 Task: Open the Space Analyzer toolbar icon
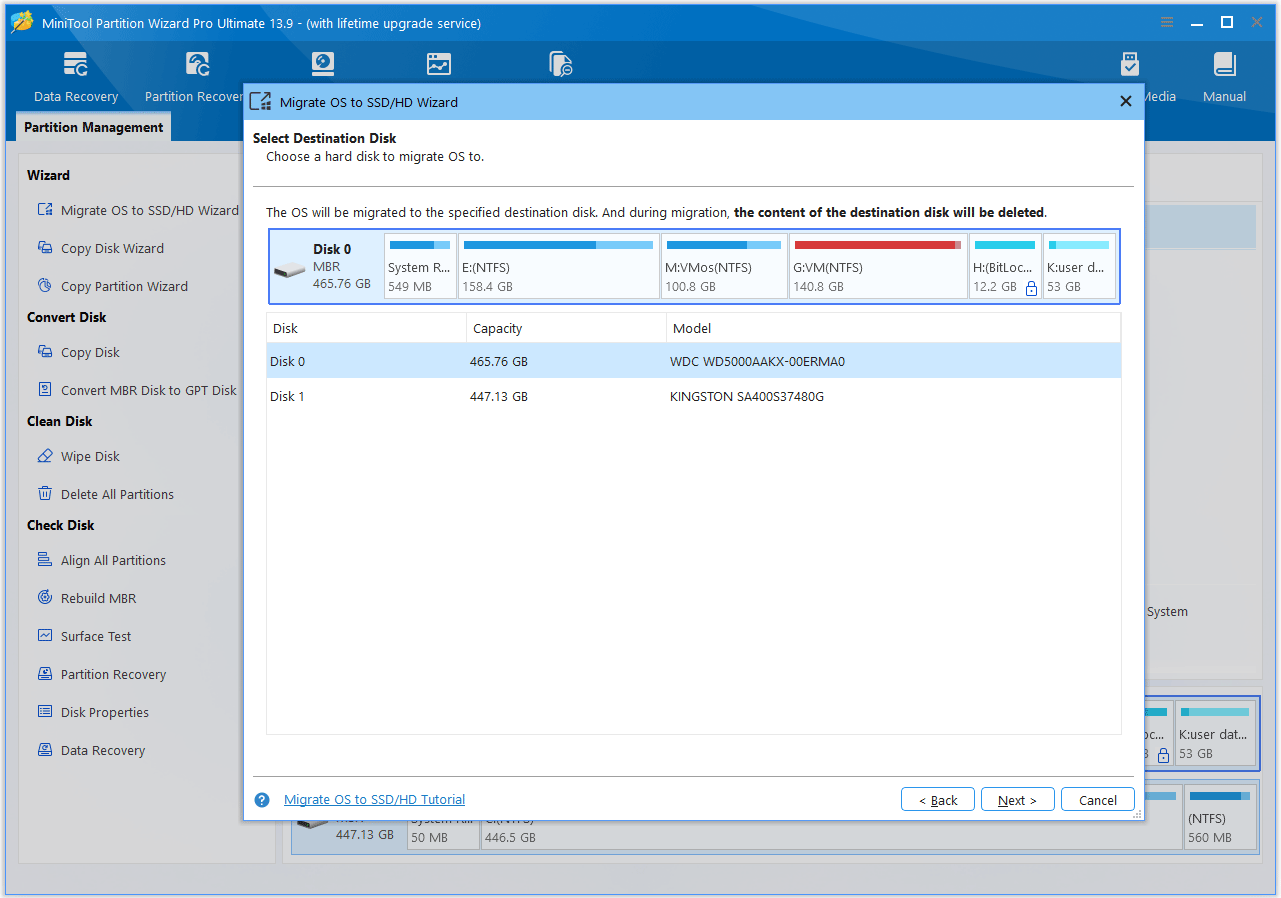click(438, 65)
